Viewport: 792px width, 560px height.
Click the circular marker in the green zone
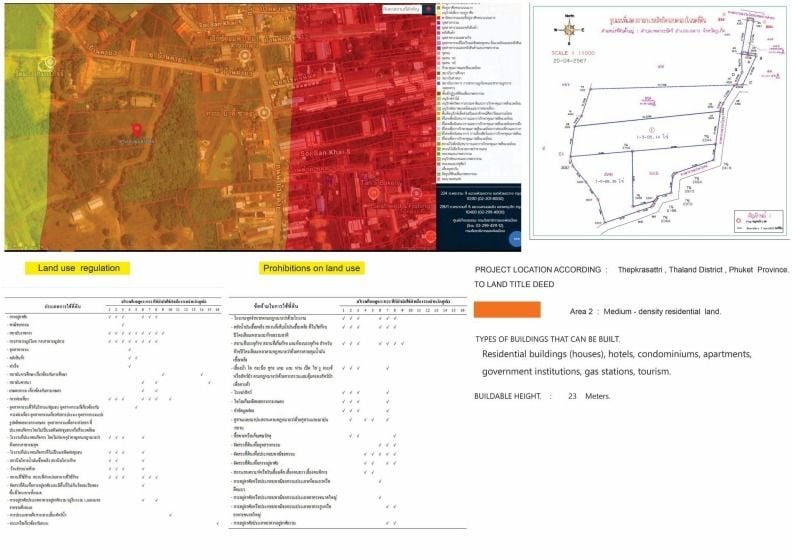(49, 63)
